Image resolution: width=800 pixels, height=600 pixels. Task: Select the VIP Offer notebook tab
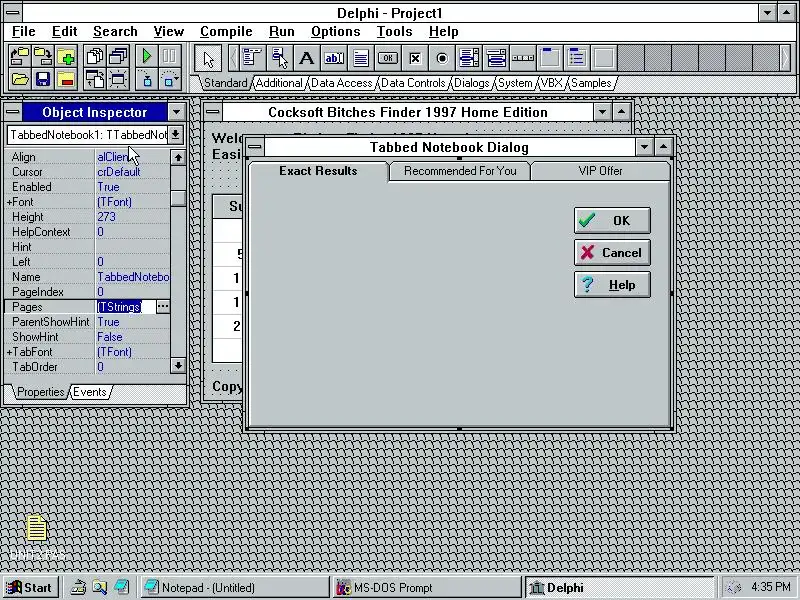600,171
